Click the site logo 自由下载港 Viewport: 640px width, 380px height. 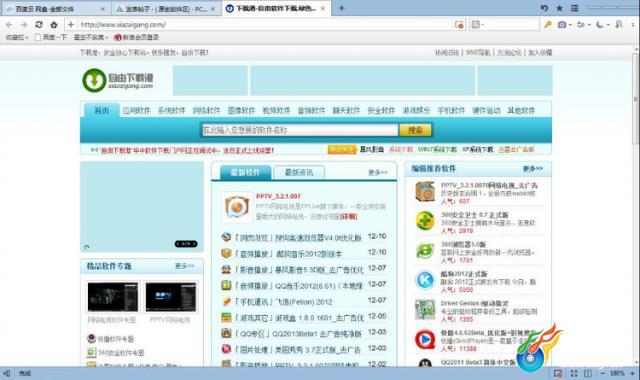point(118,80)
